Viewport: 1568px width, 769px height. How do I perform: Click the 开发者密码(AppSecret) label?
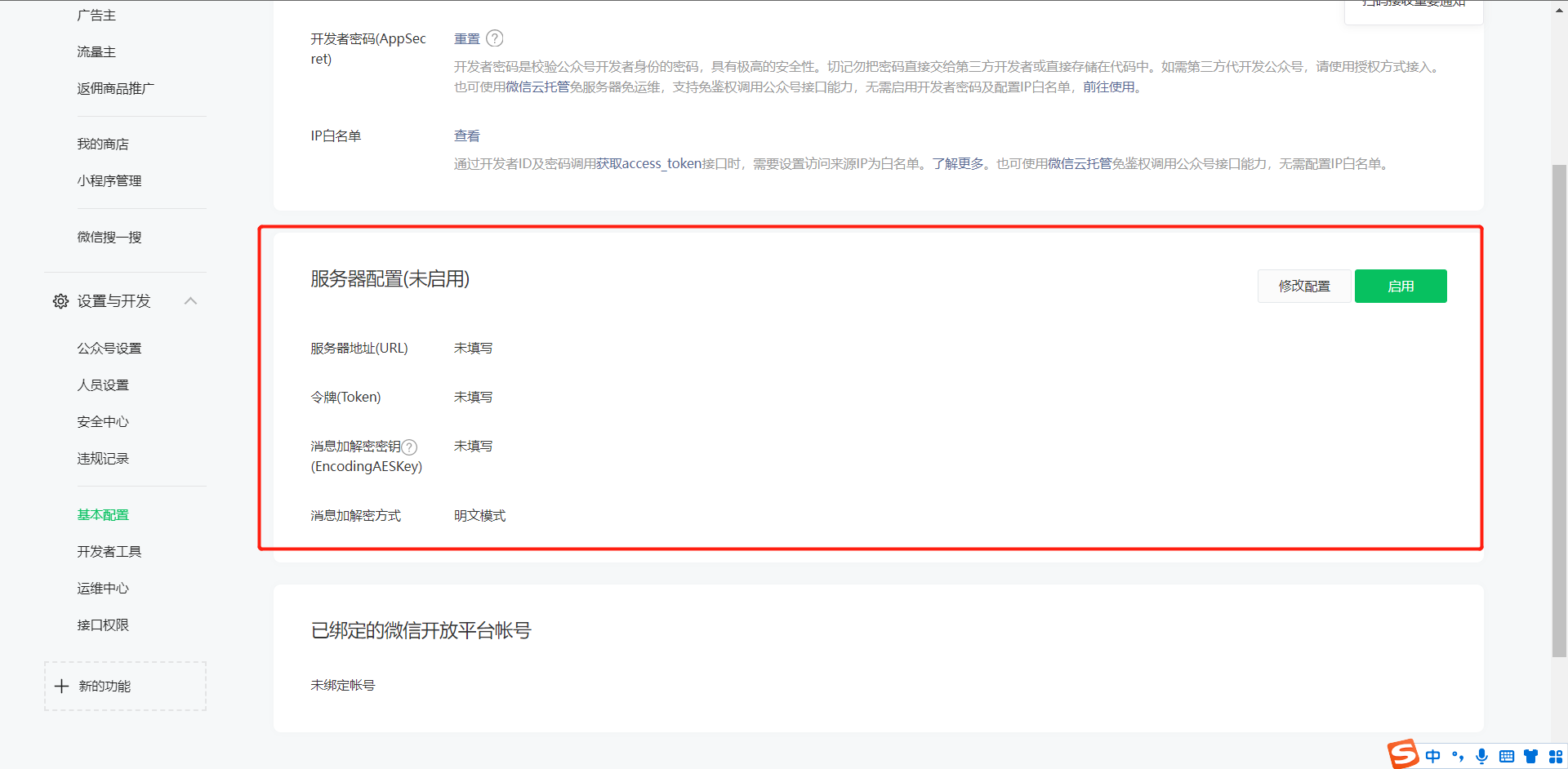point(368,49)
